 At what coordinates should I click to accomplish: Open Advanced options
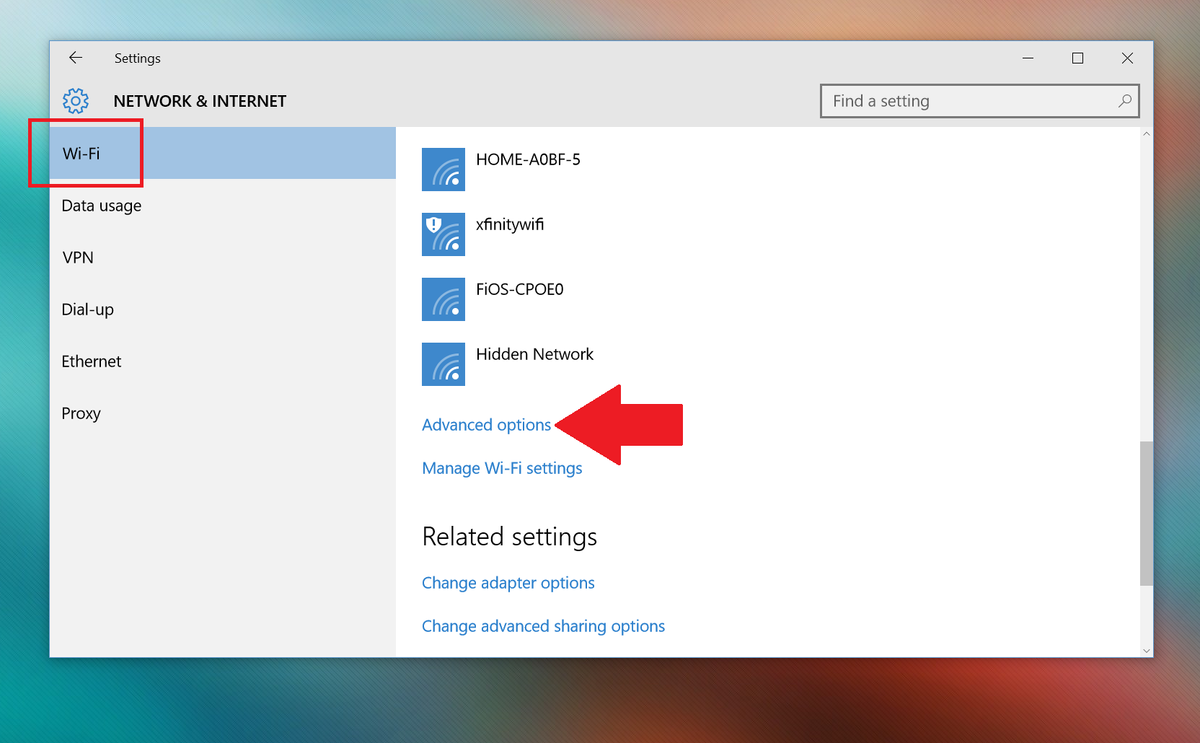486,424
